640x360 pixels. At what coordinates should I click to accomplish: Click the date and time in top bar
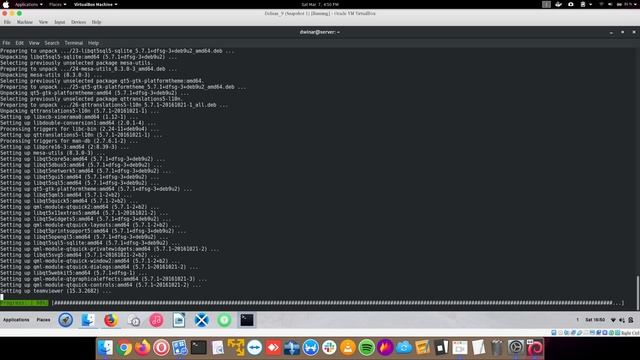tap(320, 4)
